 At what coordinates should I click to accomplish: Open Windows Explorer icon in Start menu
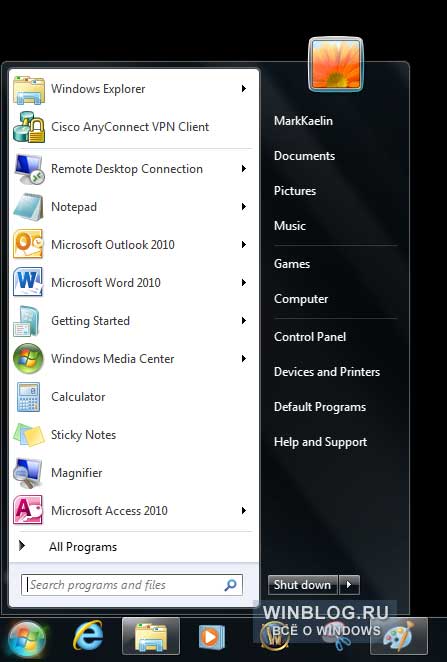(29, 90)
